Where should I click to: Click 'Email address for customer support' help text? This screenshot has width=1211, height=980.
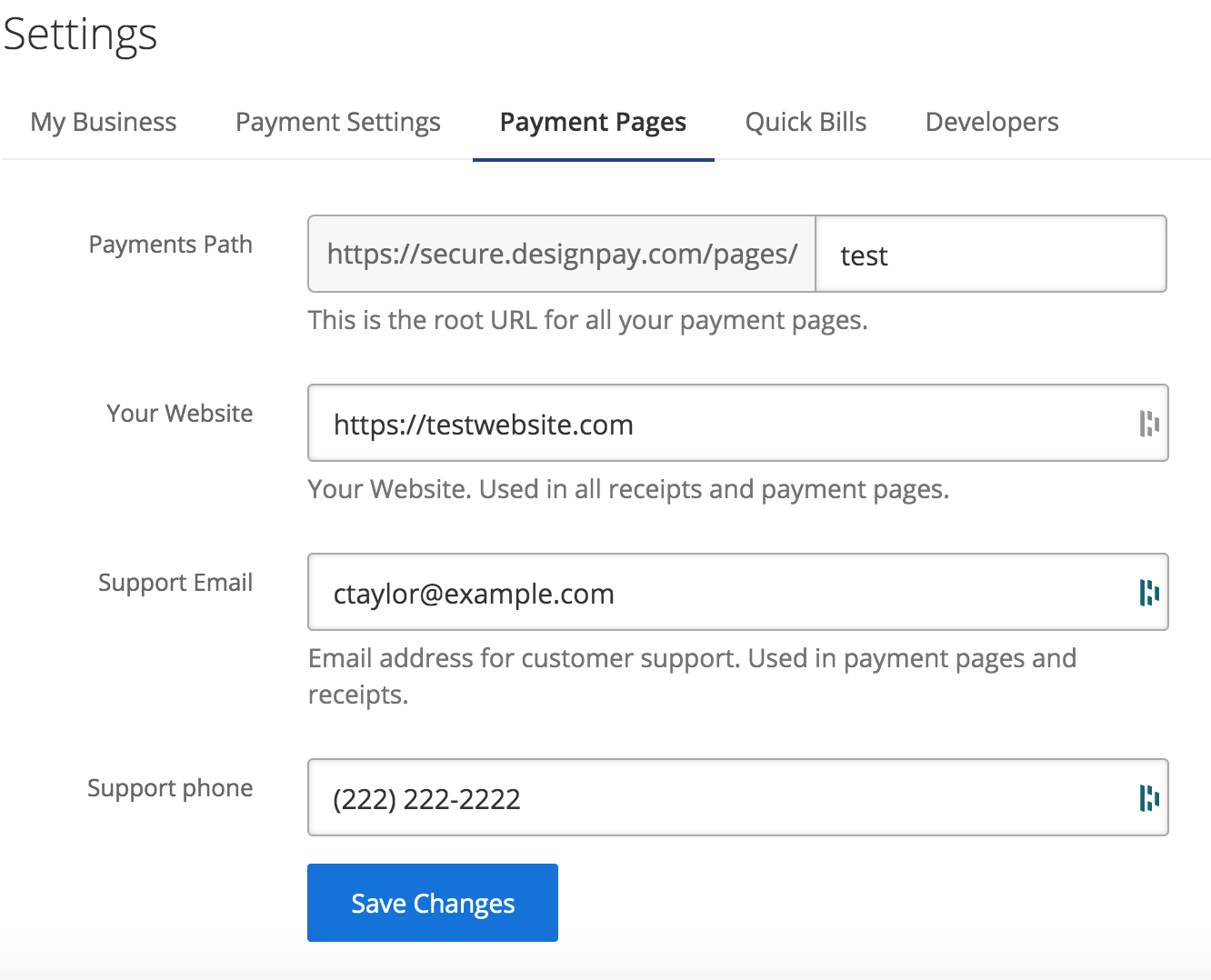click(692, 675)
